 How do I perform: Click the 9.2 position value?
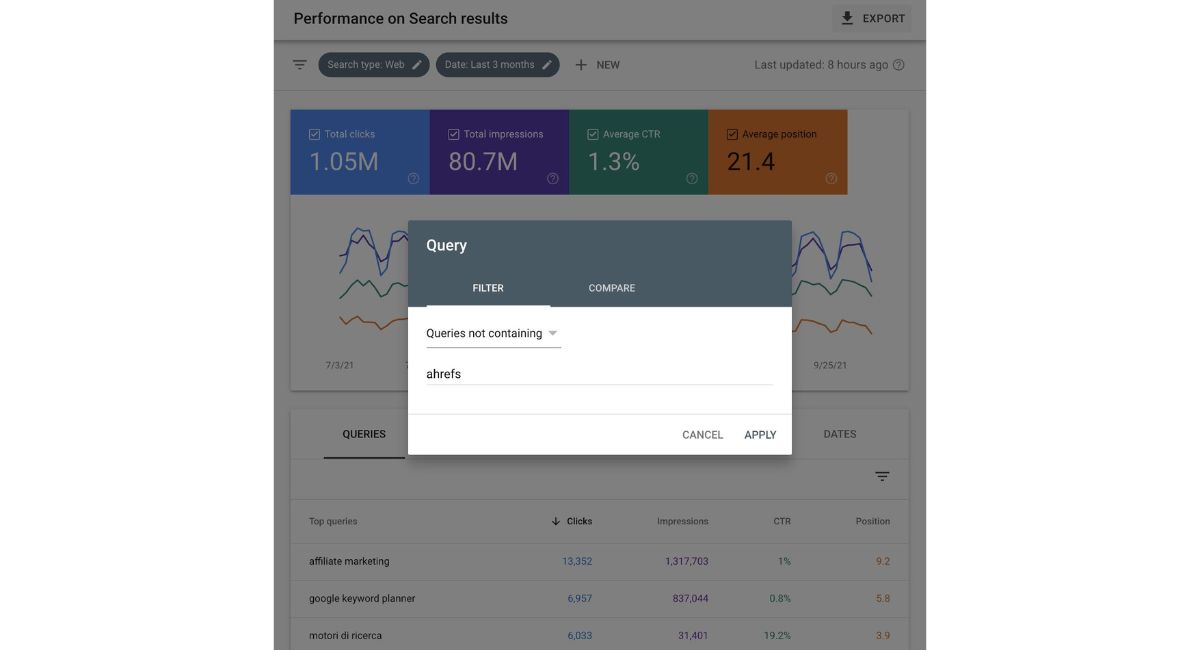(x=883, y=562)
